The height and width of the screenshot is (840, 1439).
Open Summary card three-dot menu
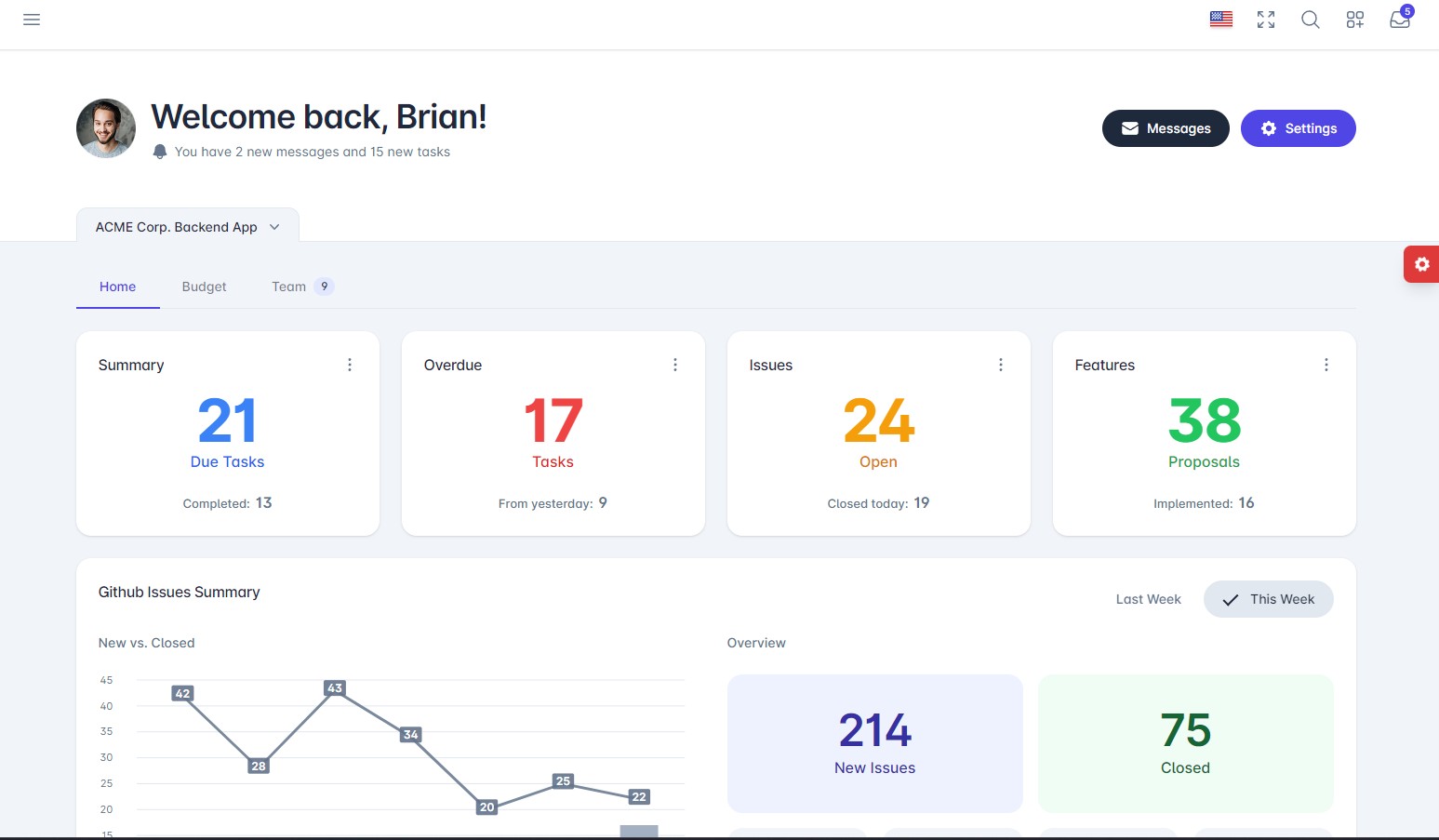(x=350, y=365)
